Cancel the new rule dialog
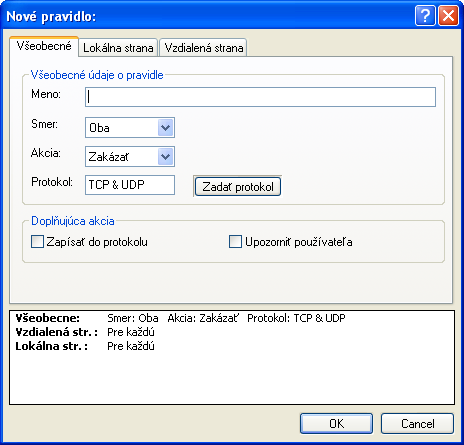Screen dimensions: 464x445 (417, 424)
